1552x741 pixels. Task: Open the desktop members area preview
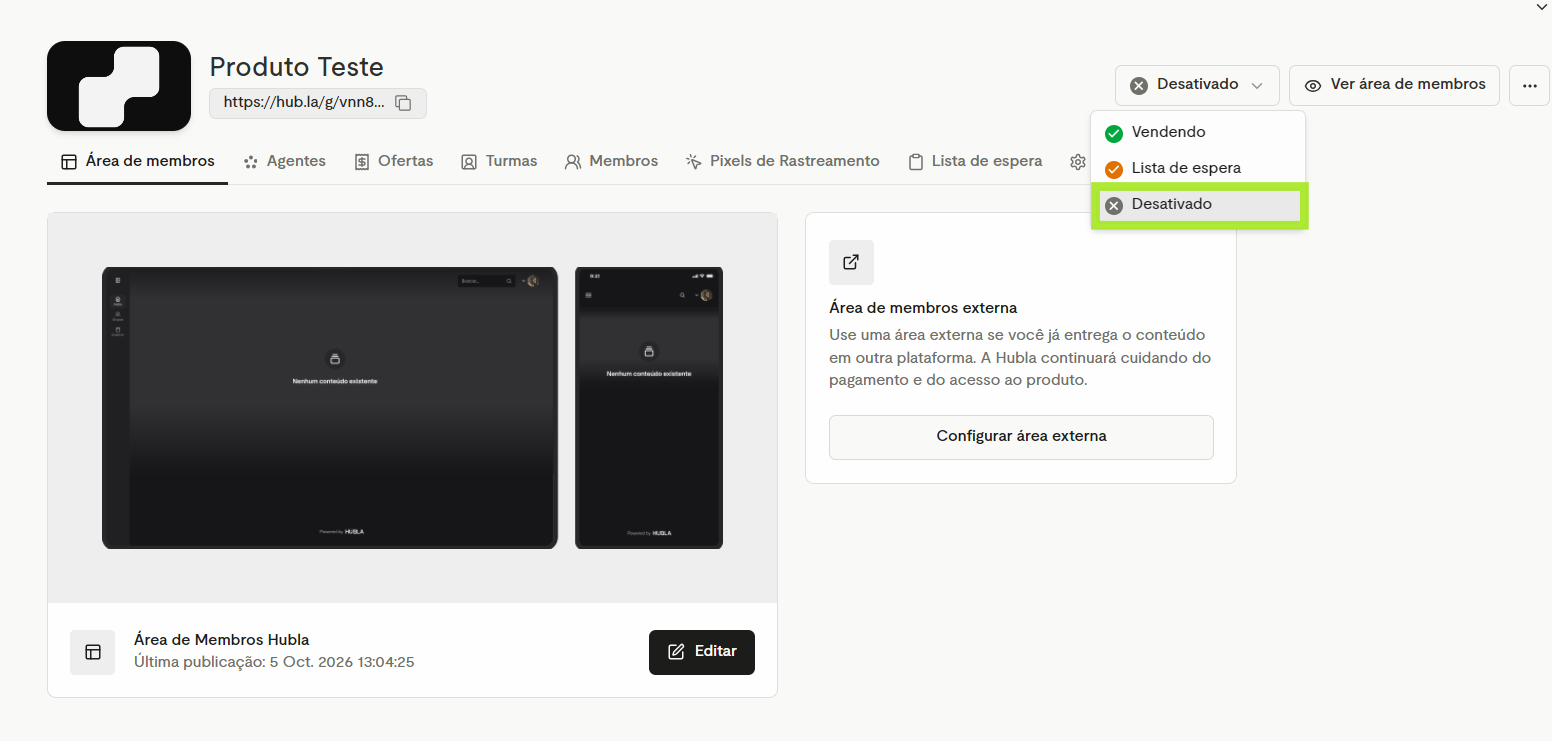pyautogui.click(x=330, y=408)
